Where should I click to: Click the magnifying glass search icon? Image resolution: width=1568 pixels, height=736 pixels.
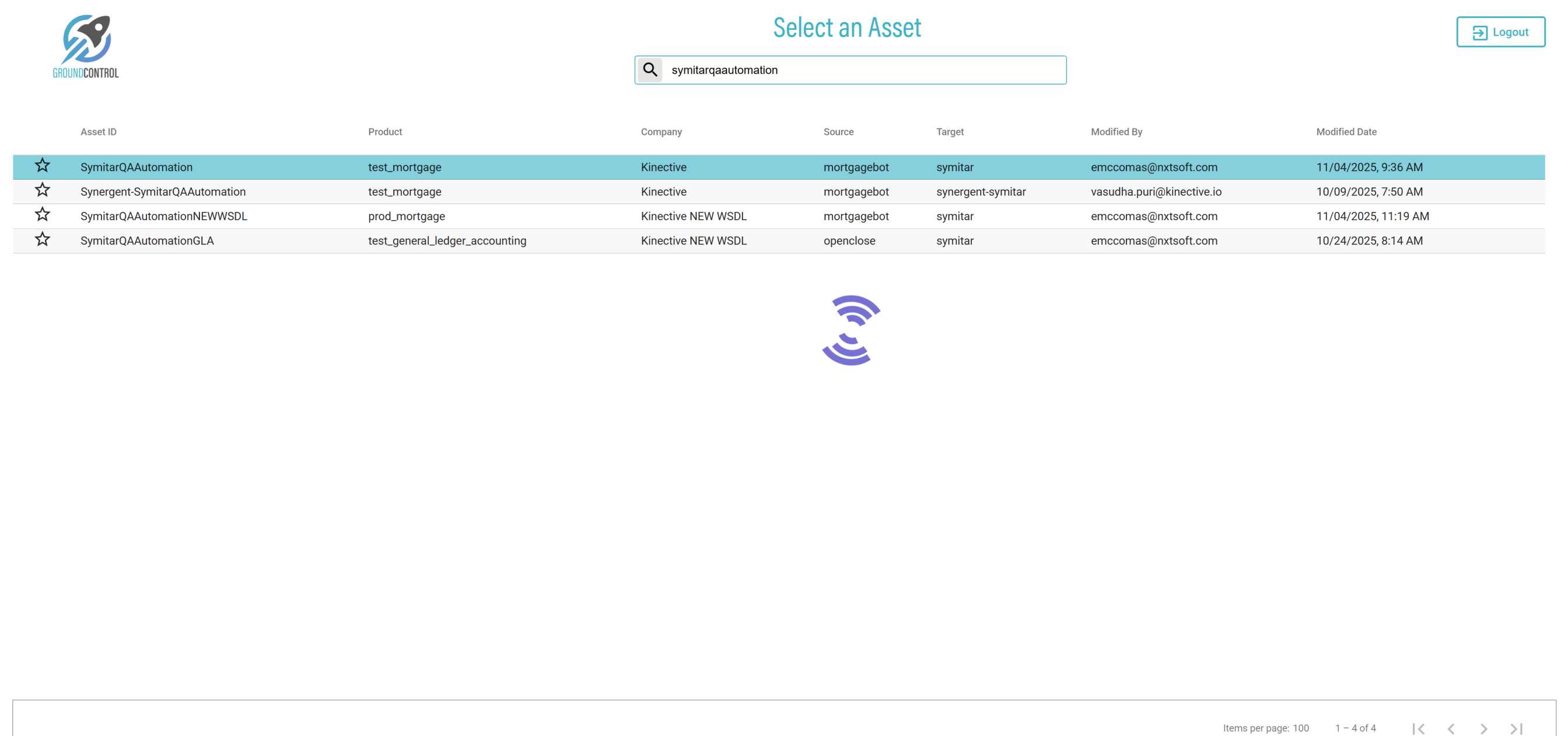pyautogui.click(x=649, y=70)
